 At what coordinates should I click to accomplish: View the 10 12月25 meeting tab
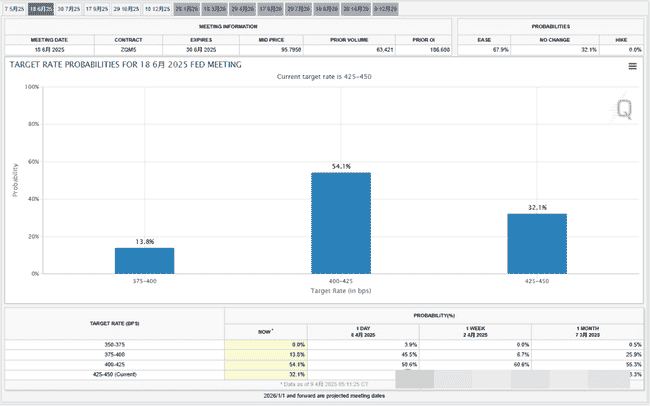coord(157,8)
